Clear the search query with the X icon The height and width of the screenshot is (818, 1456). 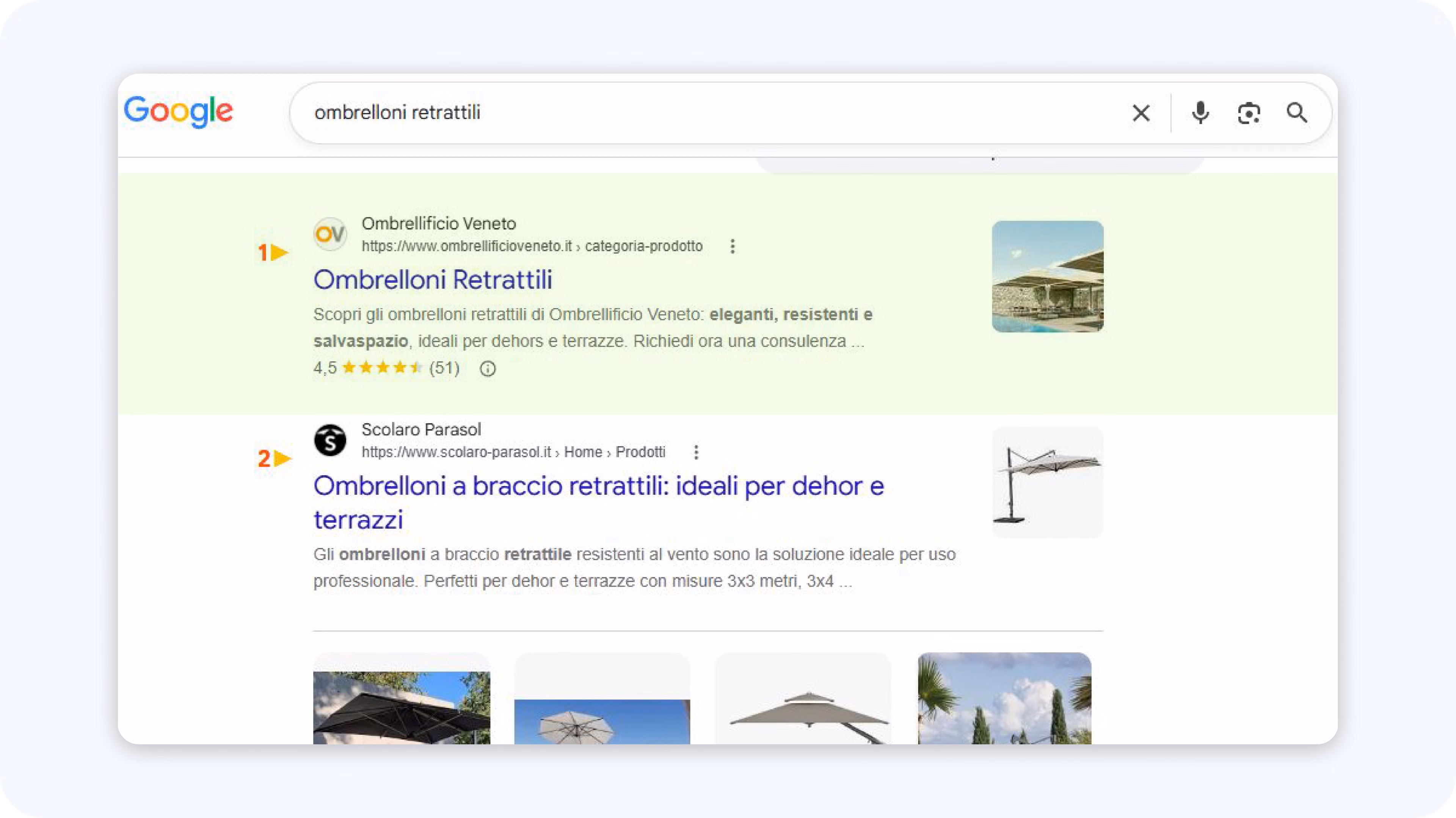pyautogui.click(x=1141, y=113)
